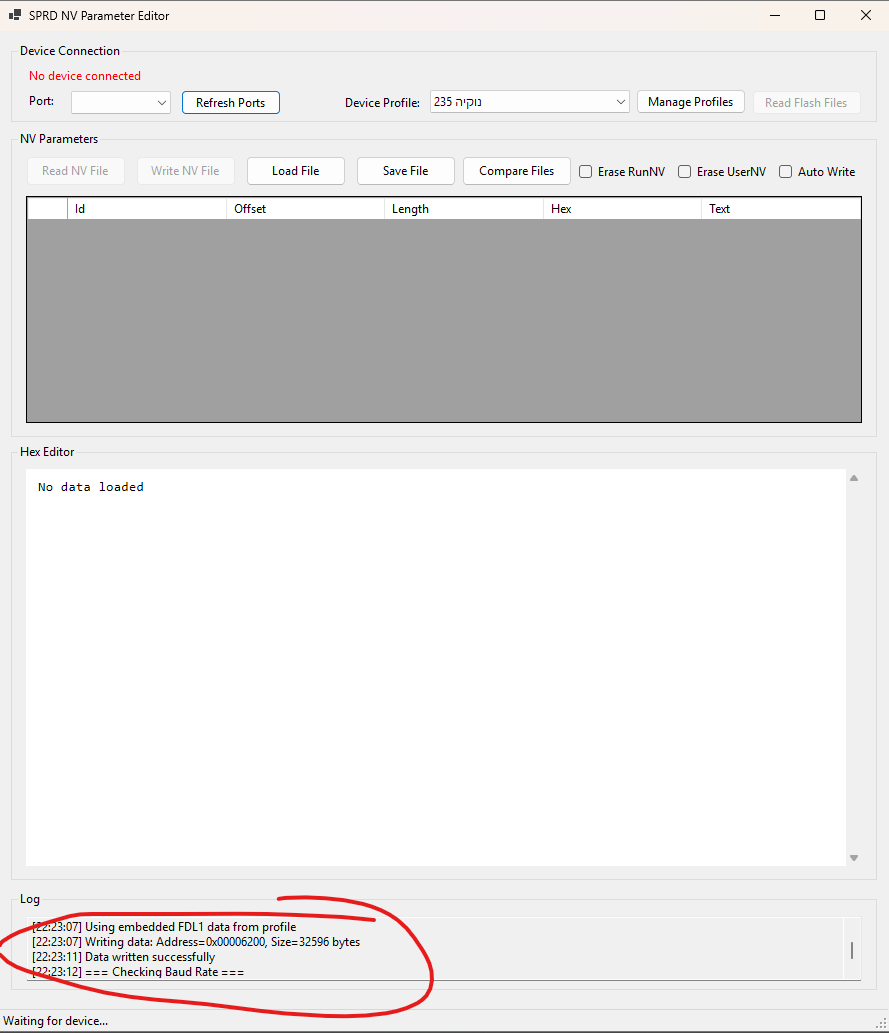Click the Hex column header

point(621,209)
